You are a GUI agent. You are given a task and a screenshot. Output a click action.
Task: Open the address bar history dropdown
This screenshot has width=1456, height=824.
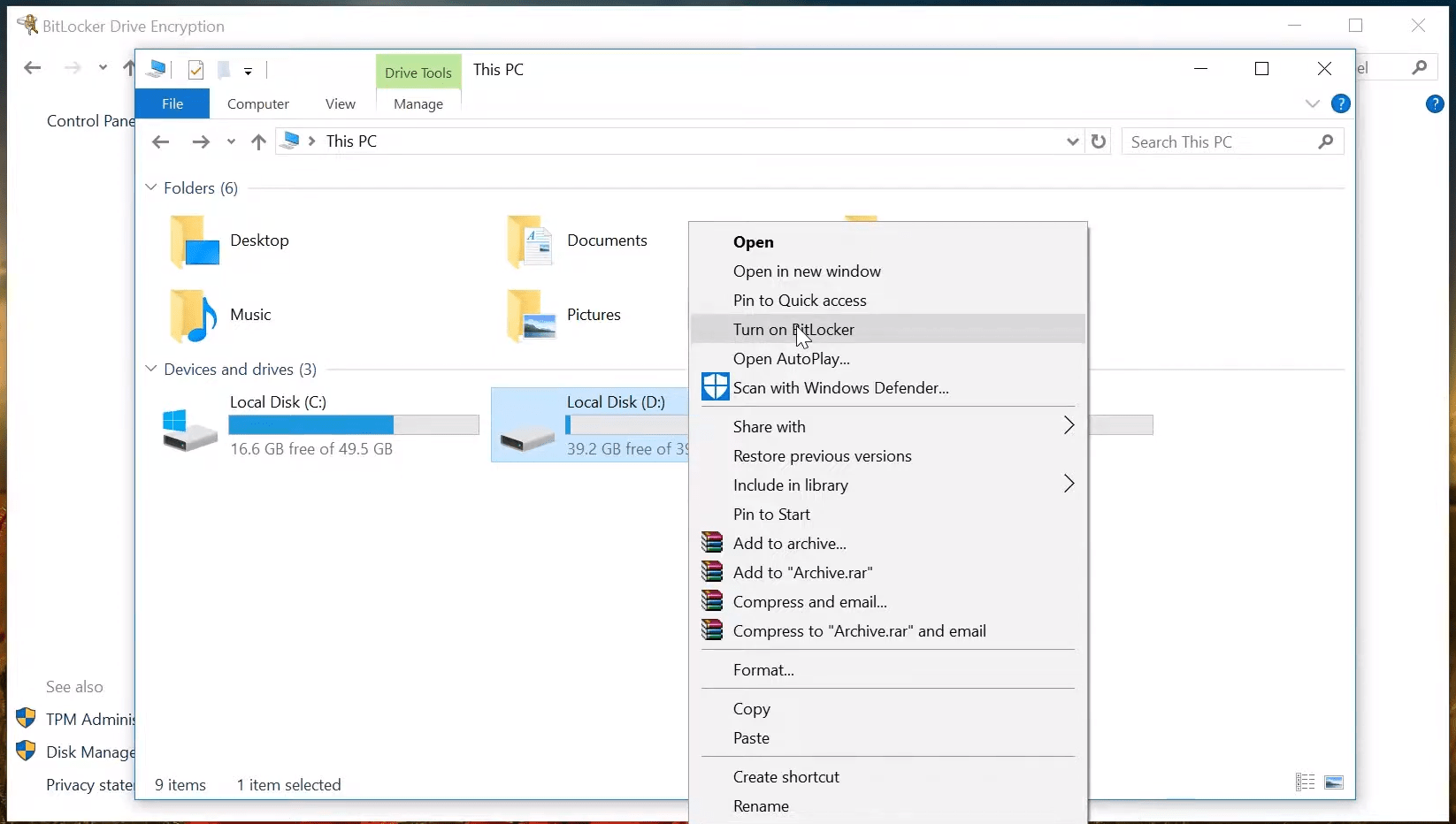click(x=1073, y=141)
